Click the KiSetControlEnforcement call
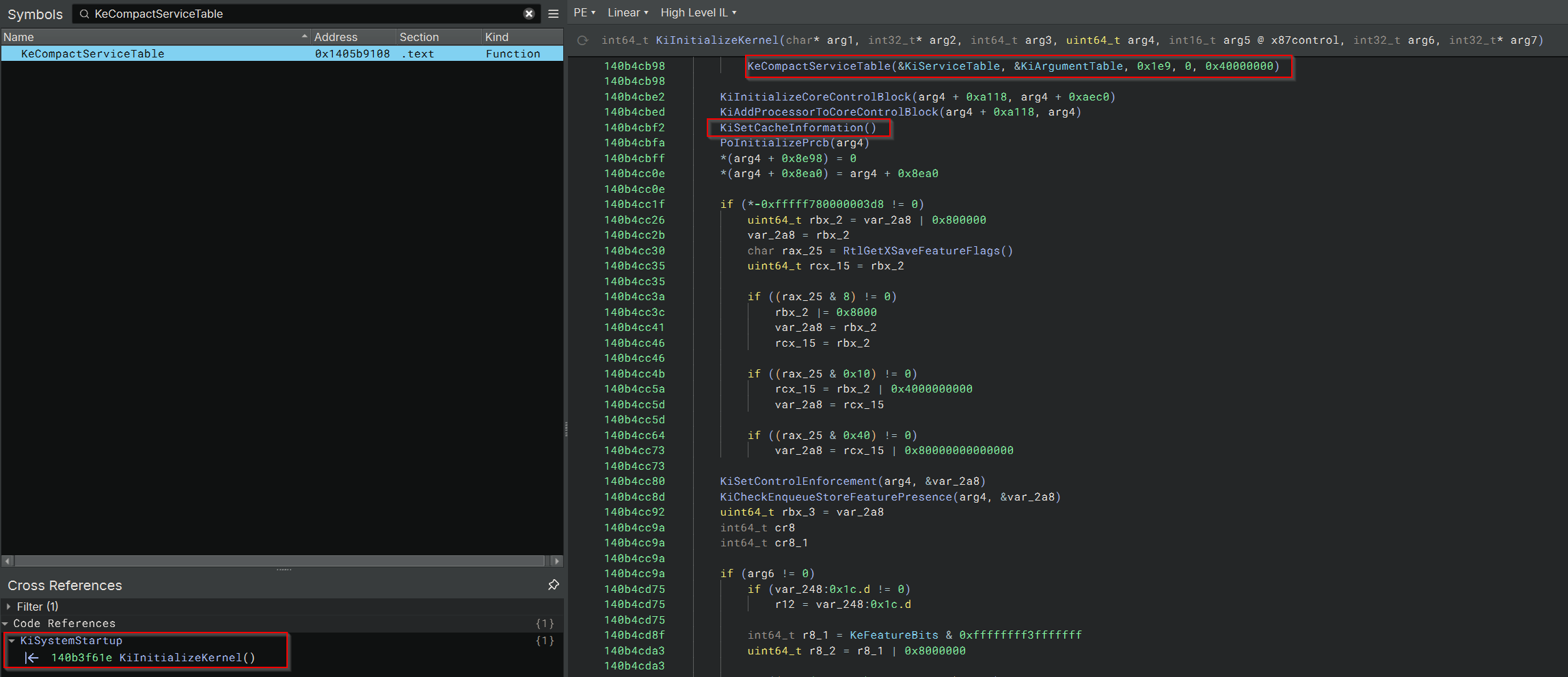This screenshot has height=677, width=1568. coord(798,481)
